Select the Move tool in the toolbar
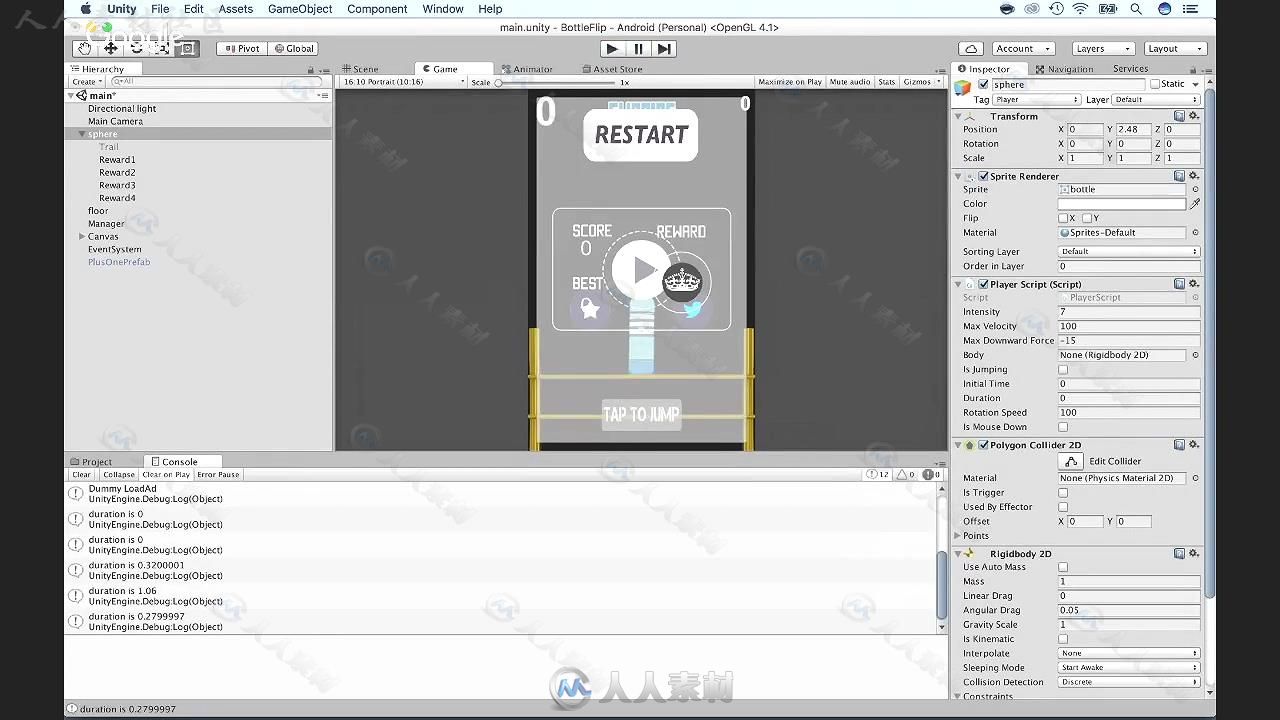Viewport: 1280px width, 720px height. coord(111,48)
